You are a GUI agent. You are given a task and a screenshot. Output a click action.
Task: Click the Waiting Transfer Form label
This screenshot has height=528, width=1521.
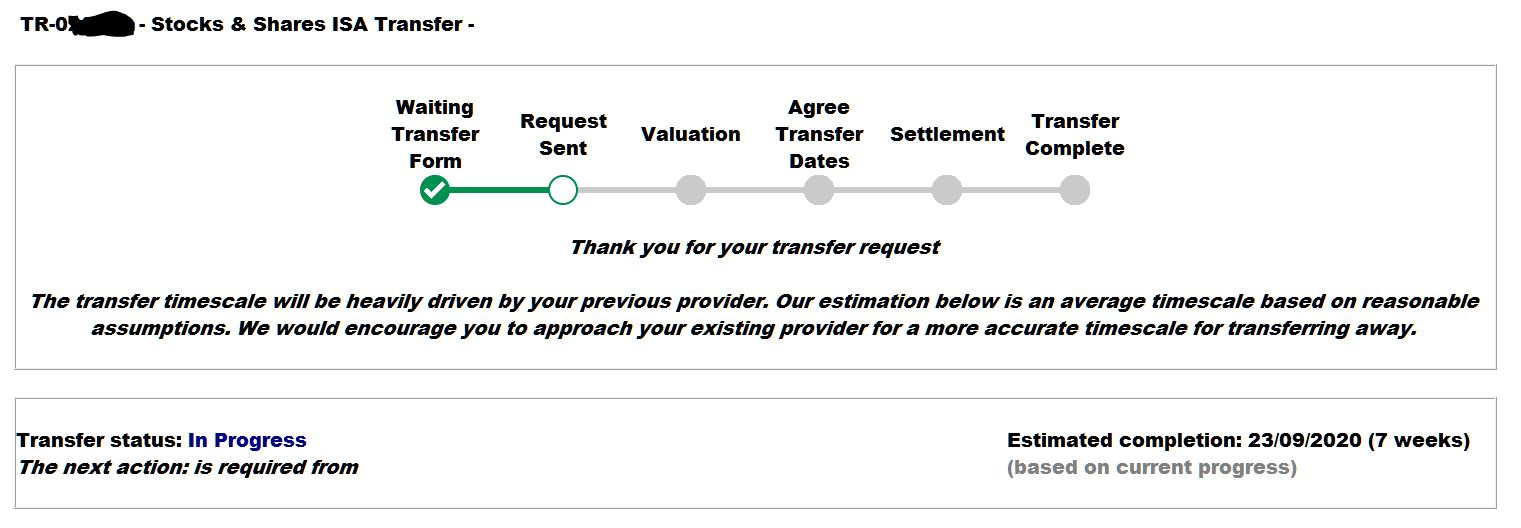435,134
